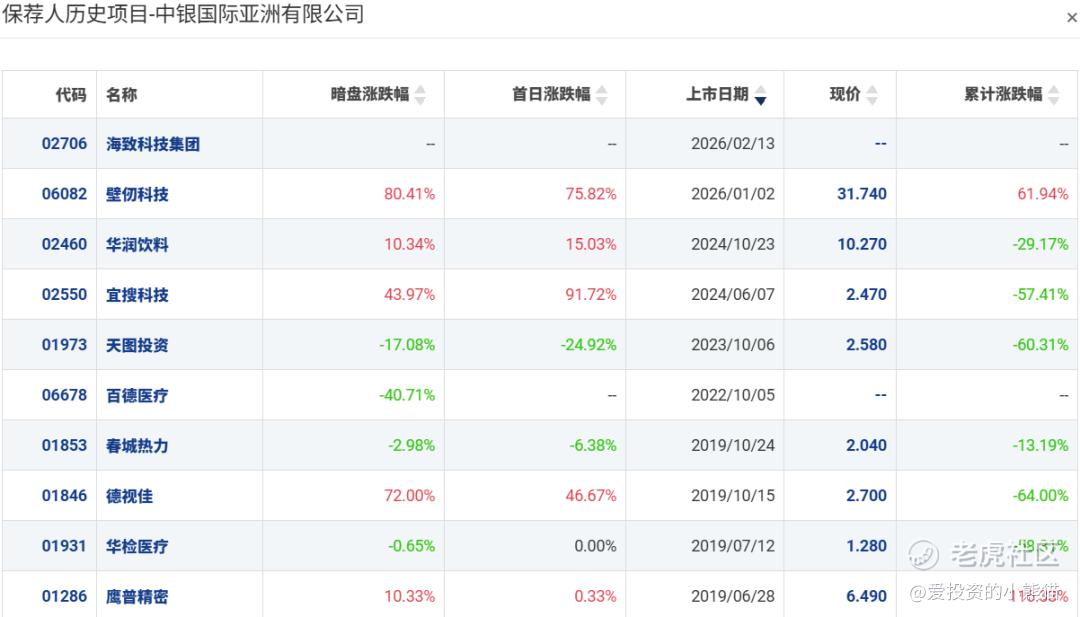Open stock code 02706

[64, 144]
